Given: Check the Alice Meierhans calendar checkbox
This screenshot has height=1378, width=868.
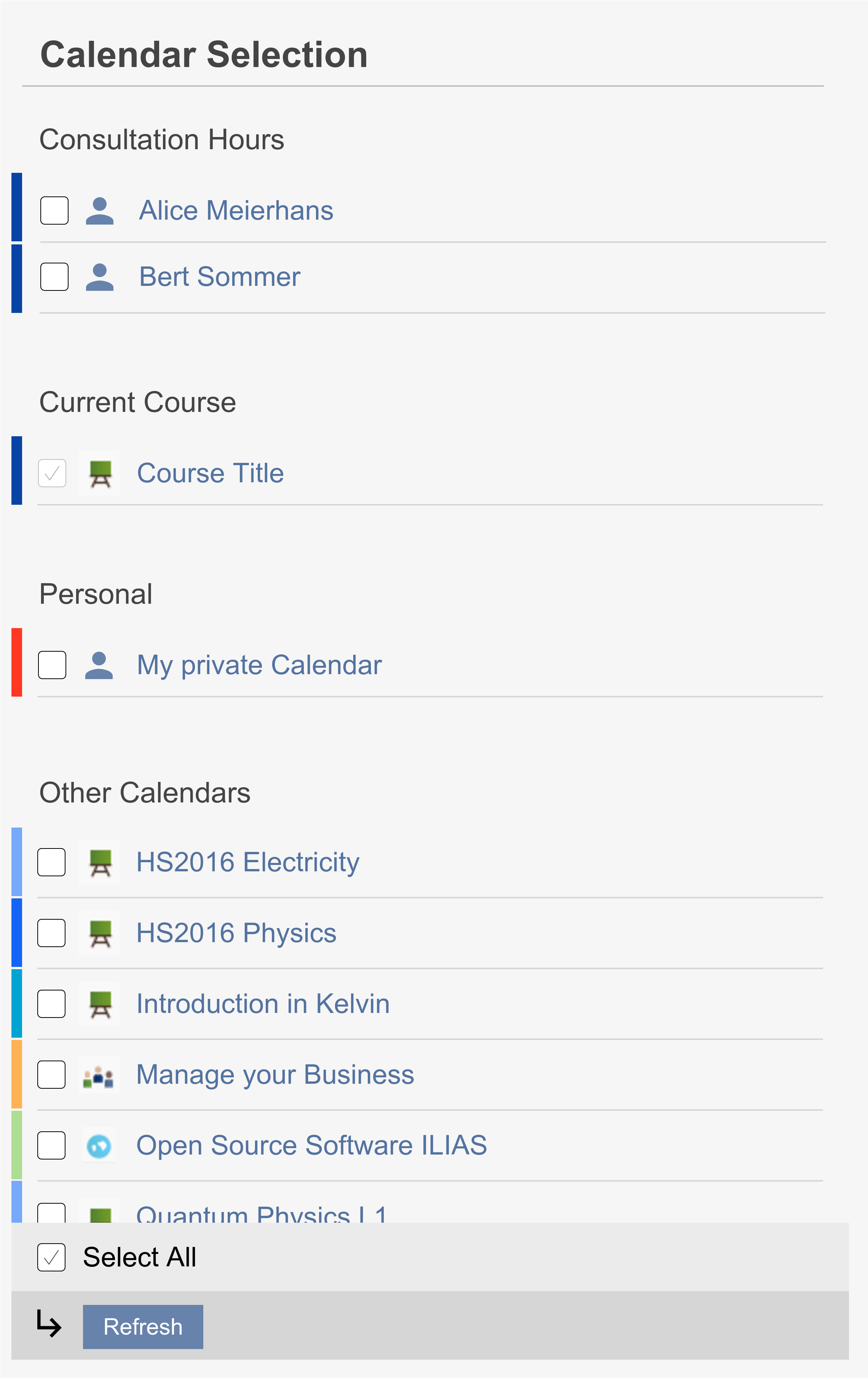Looking at the screenshot, I should (x=54, y=211).
